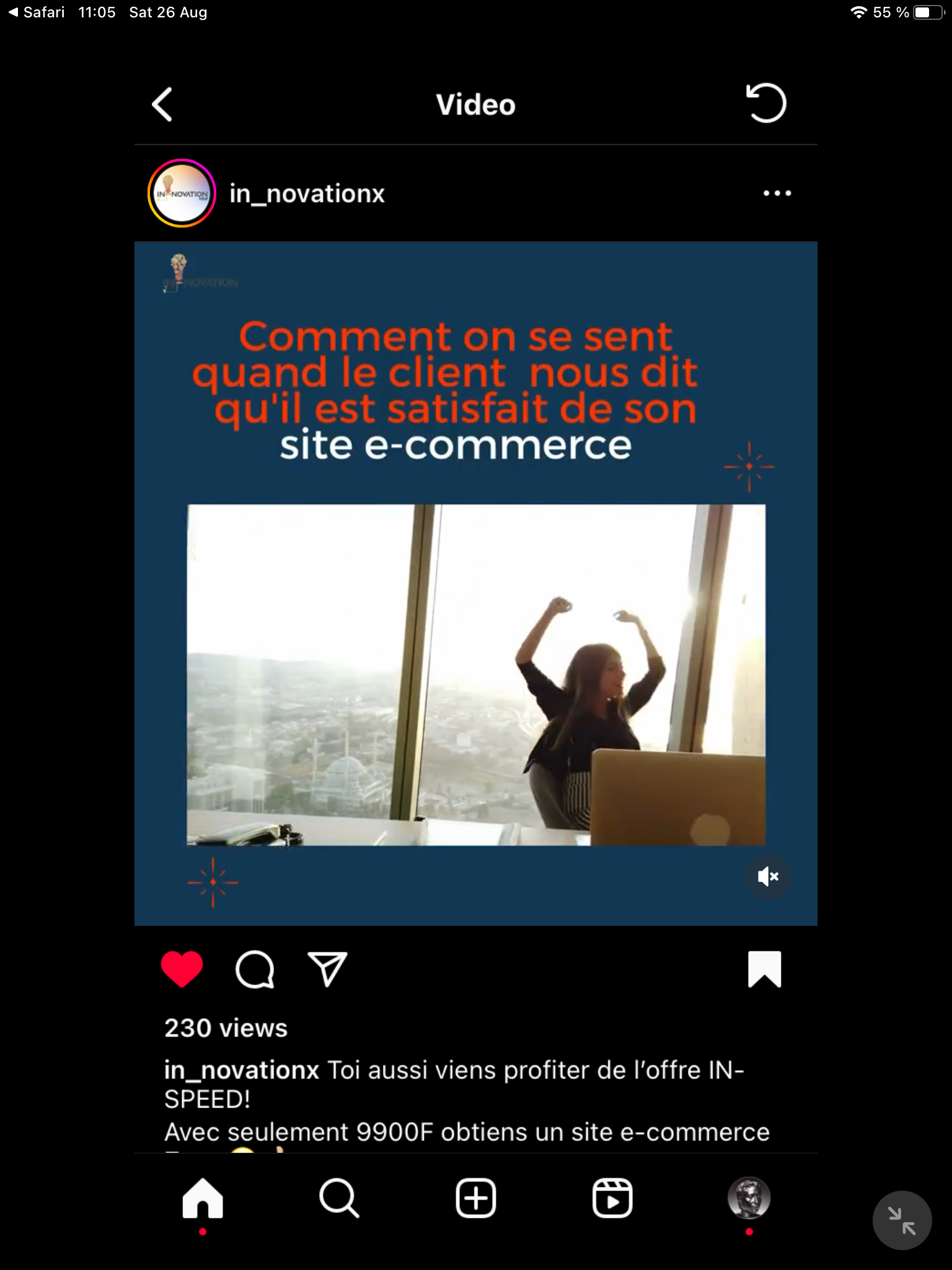
Task: Create new post with plus icon
Action: coord(476,1198)
